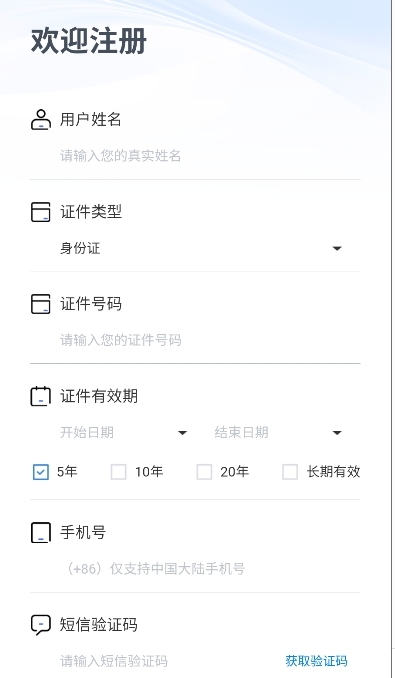
Task: Check the 20年 validity checkbox
Action: (204, 472)
